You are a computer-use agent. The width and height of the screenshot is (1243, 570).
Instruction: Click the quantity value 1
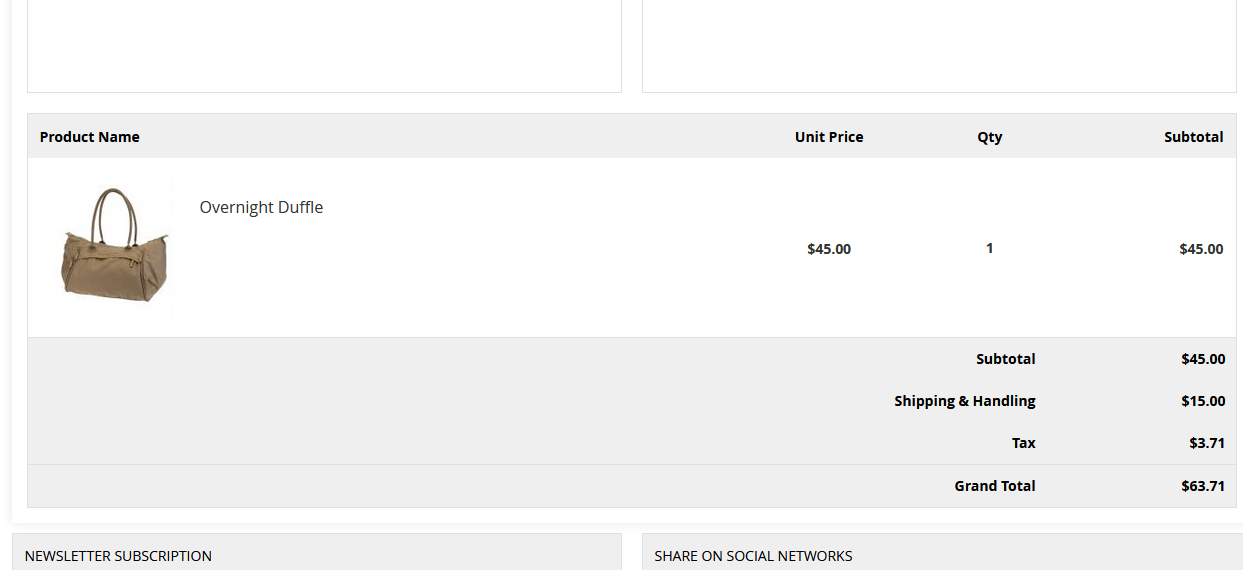(989, 248)
